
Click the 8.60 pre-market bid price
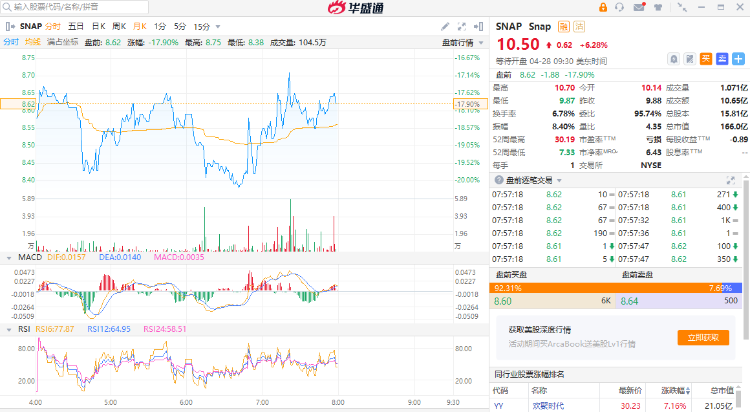503,301
